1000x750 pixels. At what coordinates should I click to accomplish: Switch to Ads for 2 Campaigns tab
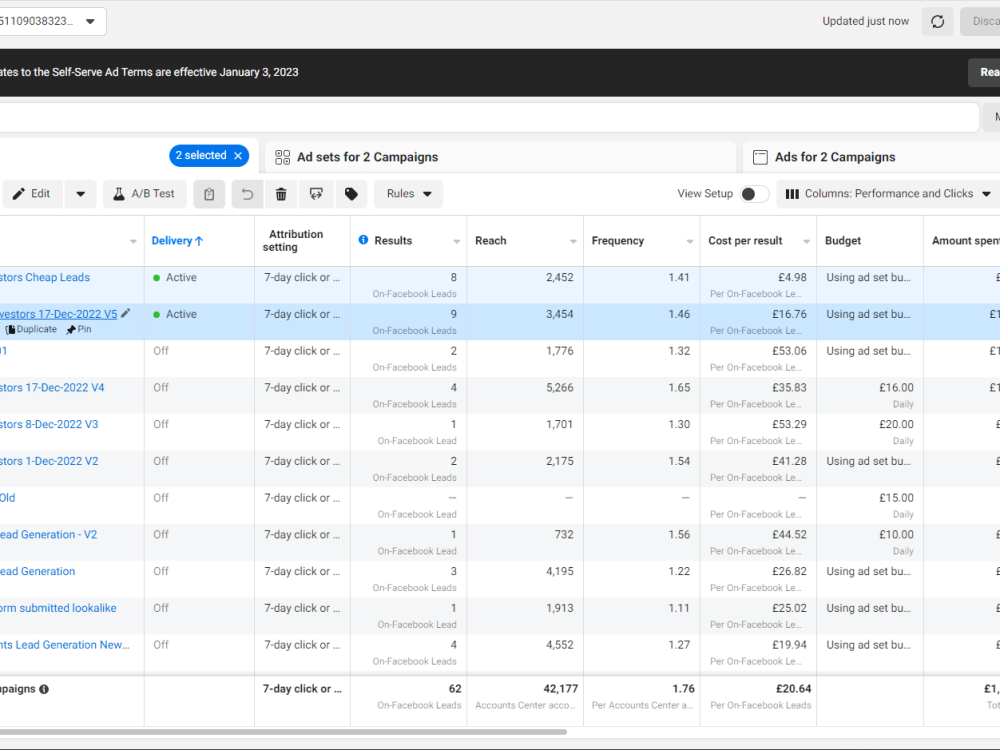[871, 157]
